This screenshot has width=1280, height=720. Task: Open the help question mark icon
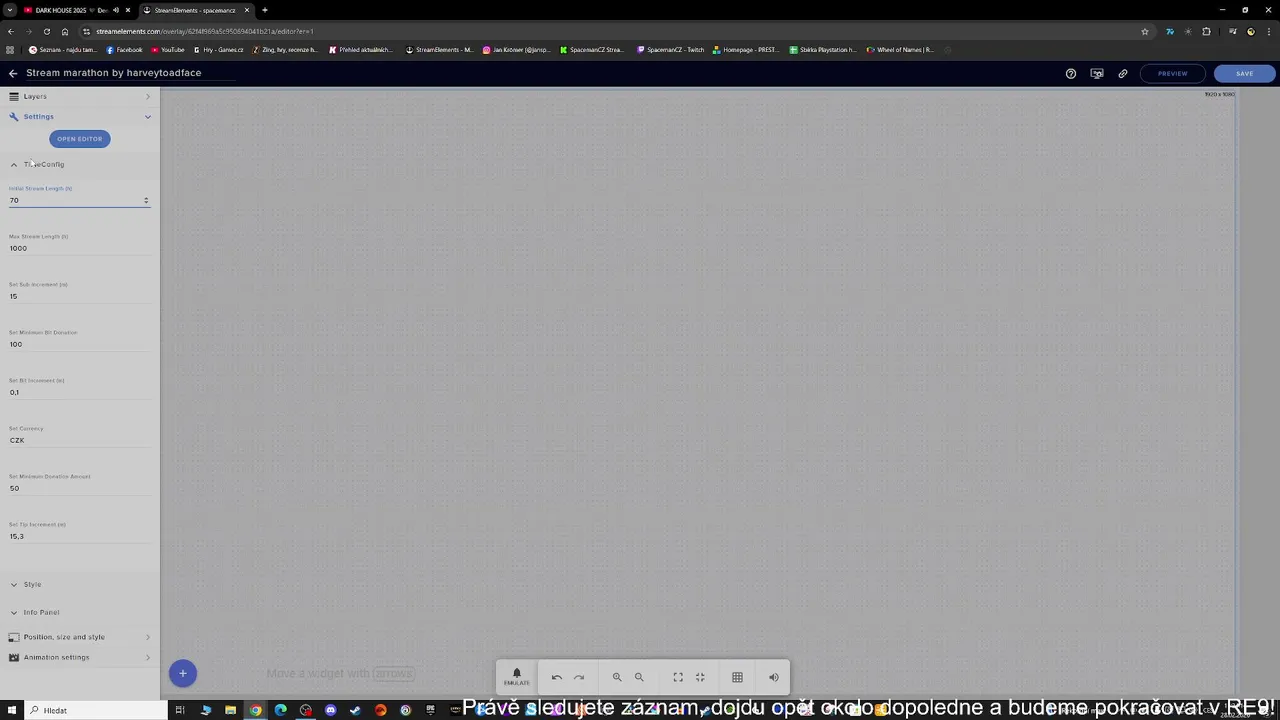1071,73
